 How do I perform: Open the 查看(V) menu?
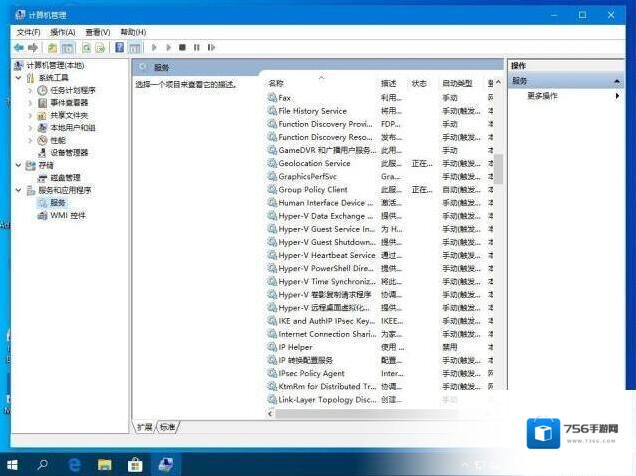tap(98, 32)
